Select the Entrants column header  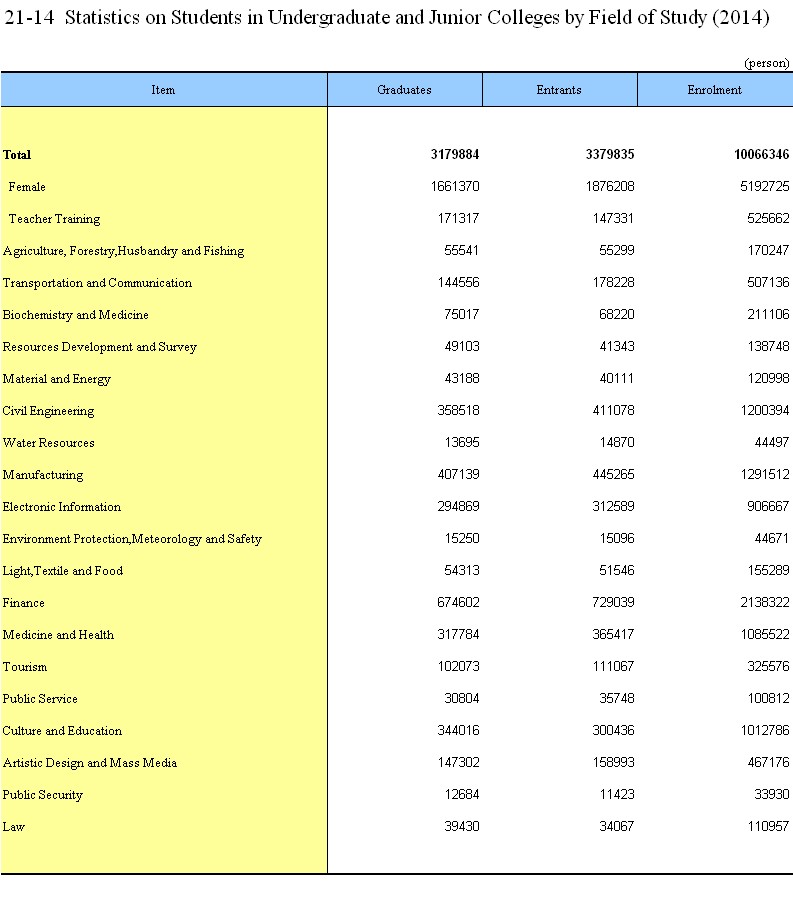click(x=559, y=90)
